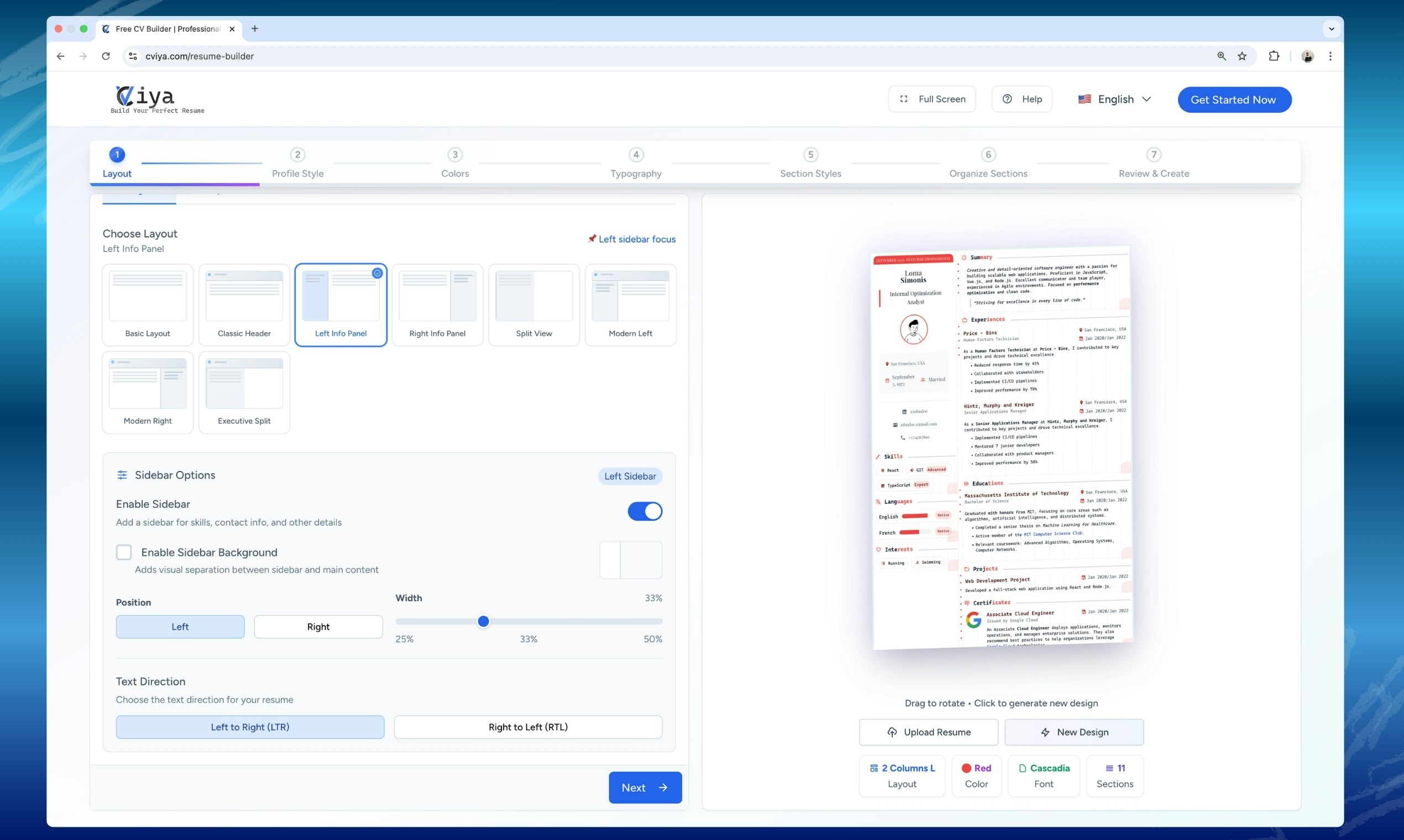Viewport: 1404px width, 840px height.
Task: Open the English language dropdown
Action: pyautogui.click(x=1115, y=99)
